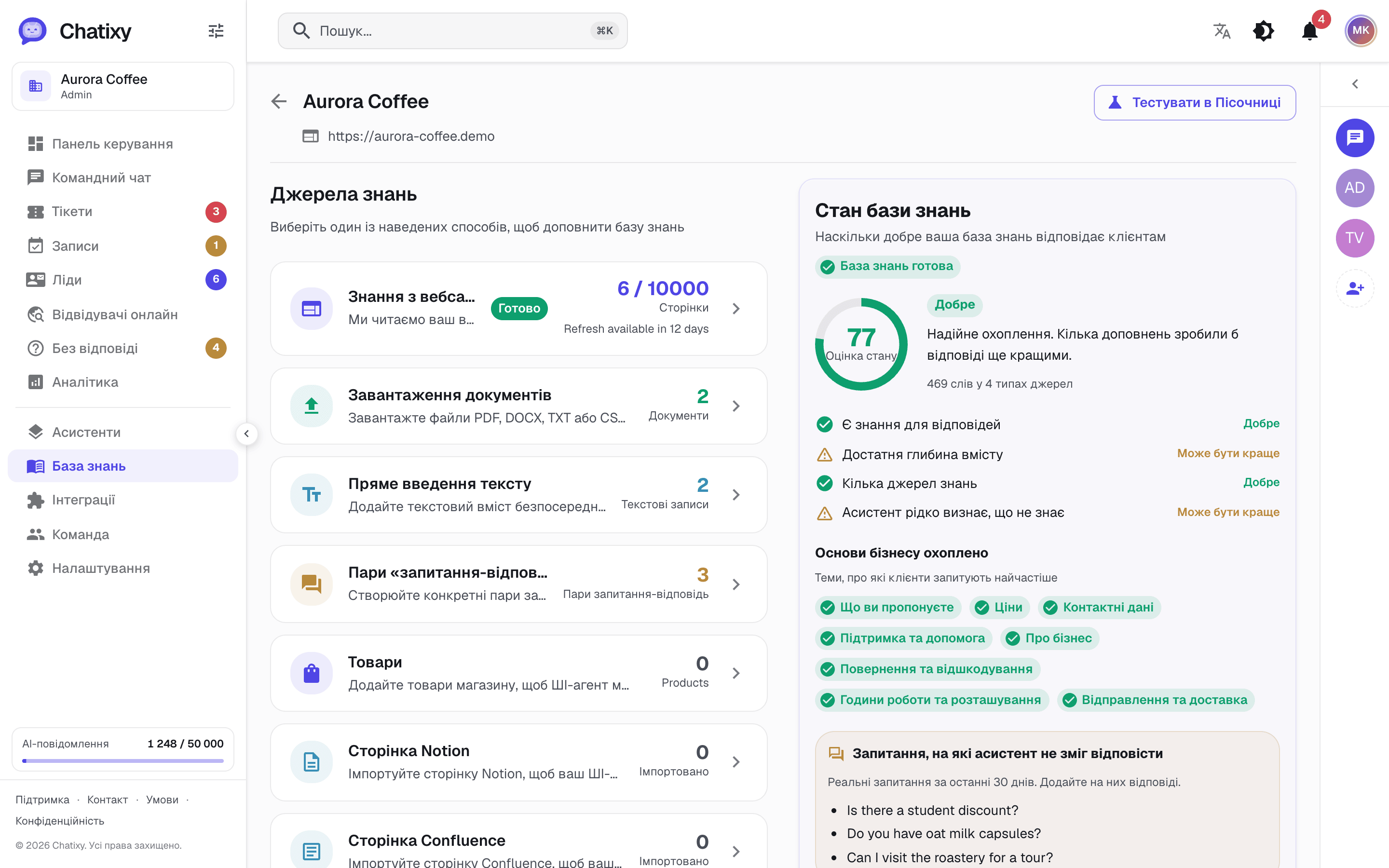Expand Знання з вебсайту chevron
Viewport: 1389px width, 868px height.
[736, 309]
